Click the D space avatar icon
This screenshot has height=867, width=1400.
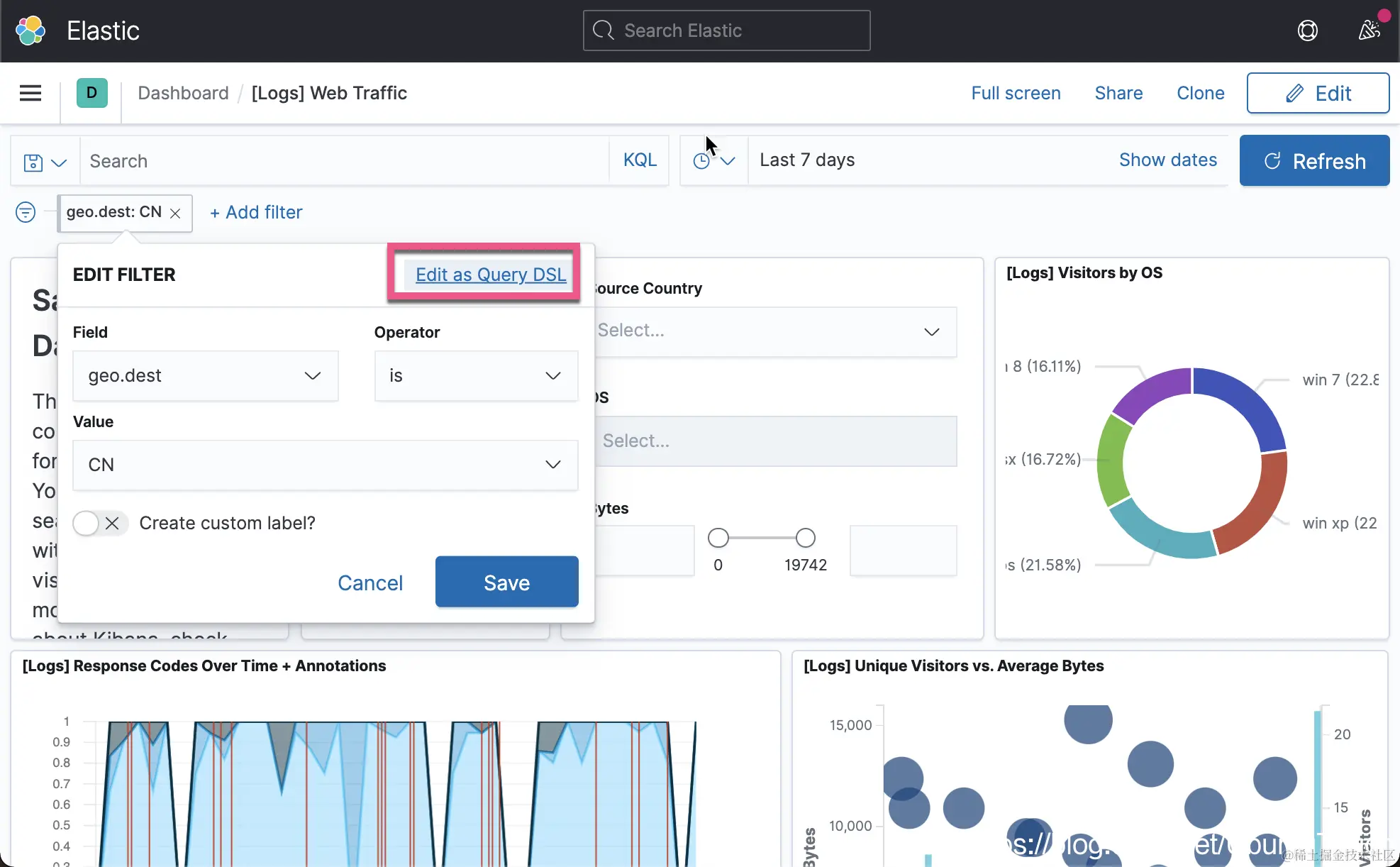click(91, 93)
